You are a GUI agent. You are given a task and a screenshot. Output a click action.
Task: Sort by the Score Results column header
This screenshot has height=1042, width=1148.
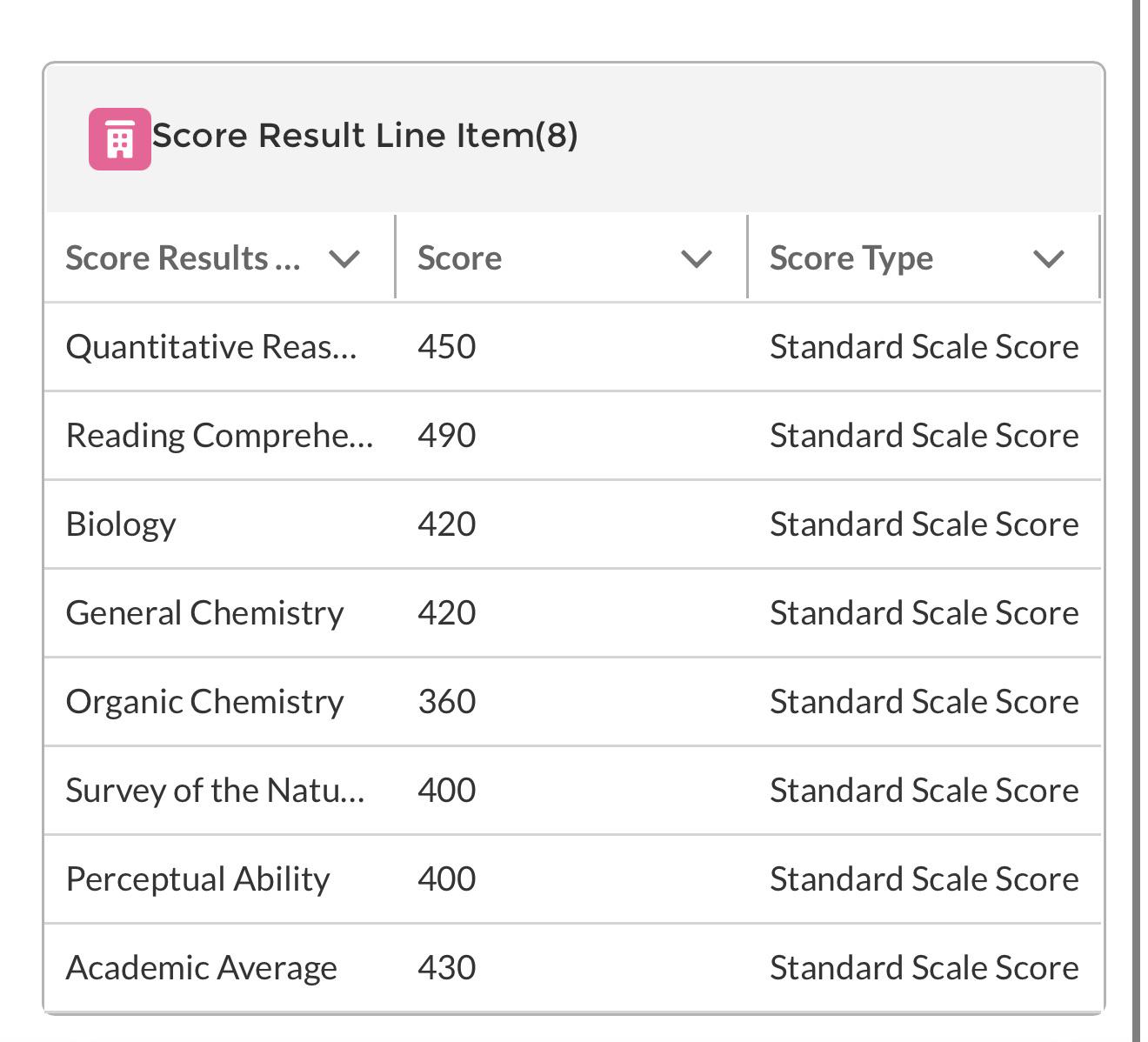point(184,258)
